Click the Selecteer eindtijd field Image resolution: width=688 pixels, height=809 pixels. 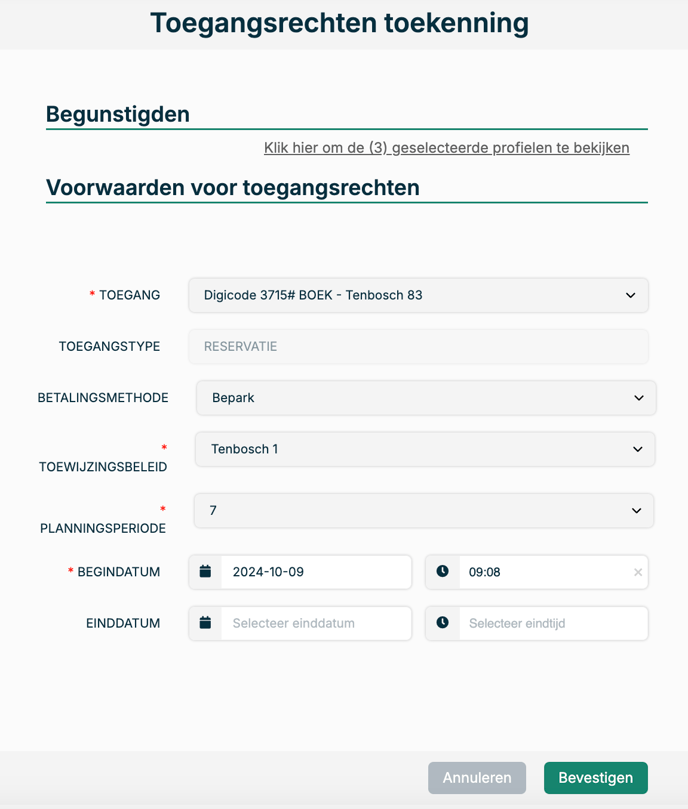pos(553,623)
